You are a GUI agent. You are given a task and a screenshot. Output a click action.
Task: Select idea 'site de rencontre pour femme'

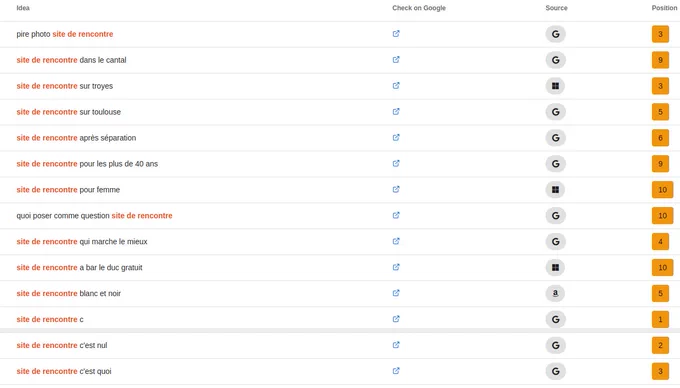(68, 189)
